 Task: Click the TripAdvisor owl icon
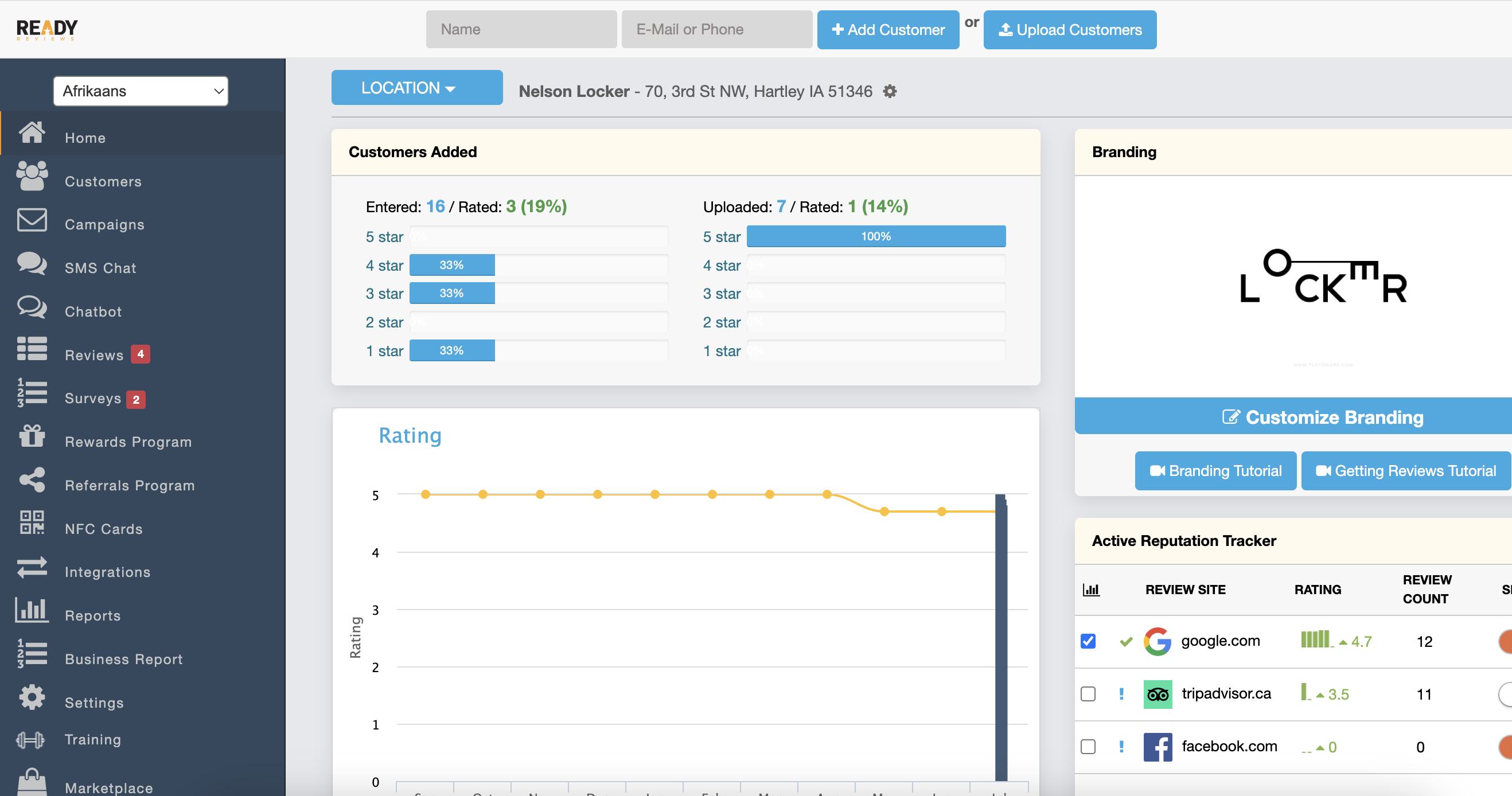(1157, 694)
